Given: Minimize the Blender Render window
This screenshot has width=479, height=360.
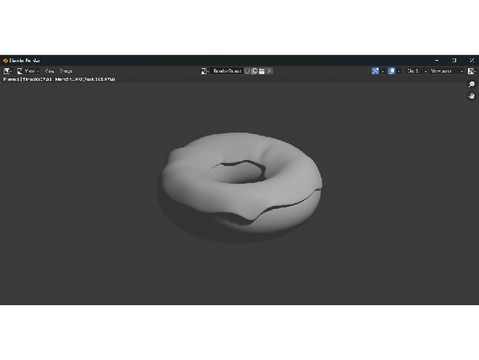Looking at the screenshot, I should pyautogui.click(x=437, y=60).
